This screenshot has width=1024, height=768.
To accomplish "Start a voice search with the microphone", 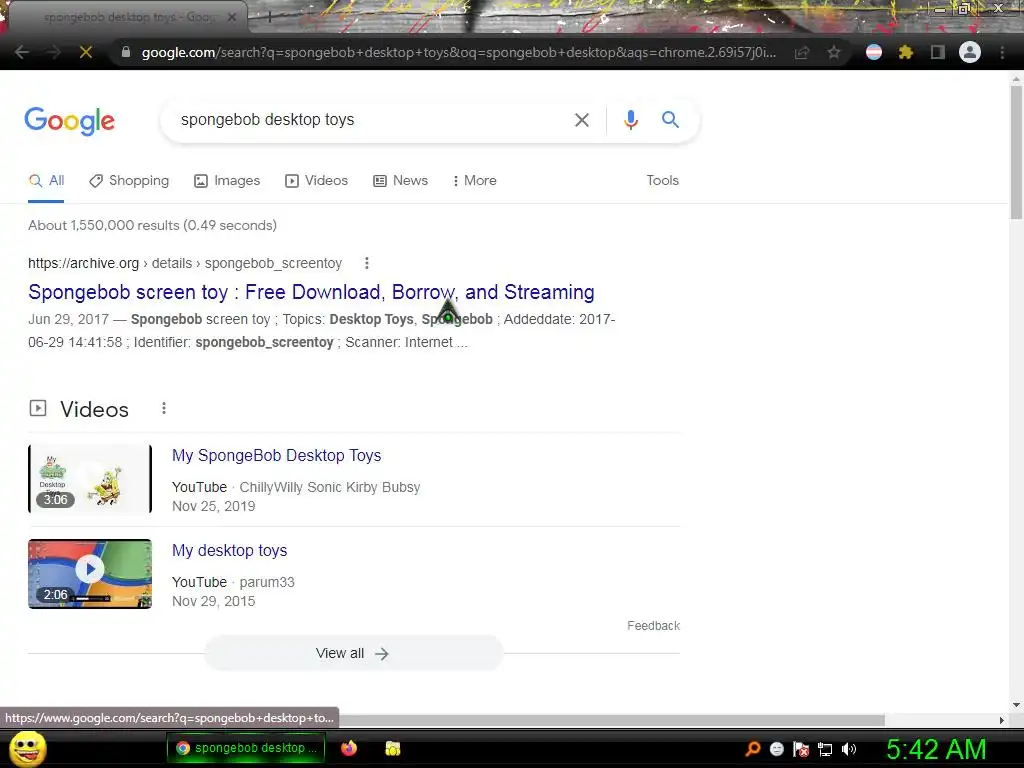I will click(631, 120).
